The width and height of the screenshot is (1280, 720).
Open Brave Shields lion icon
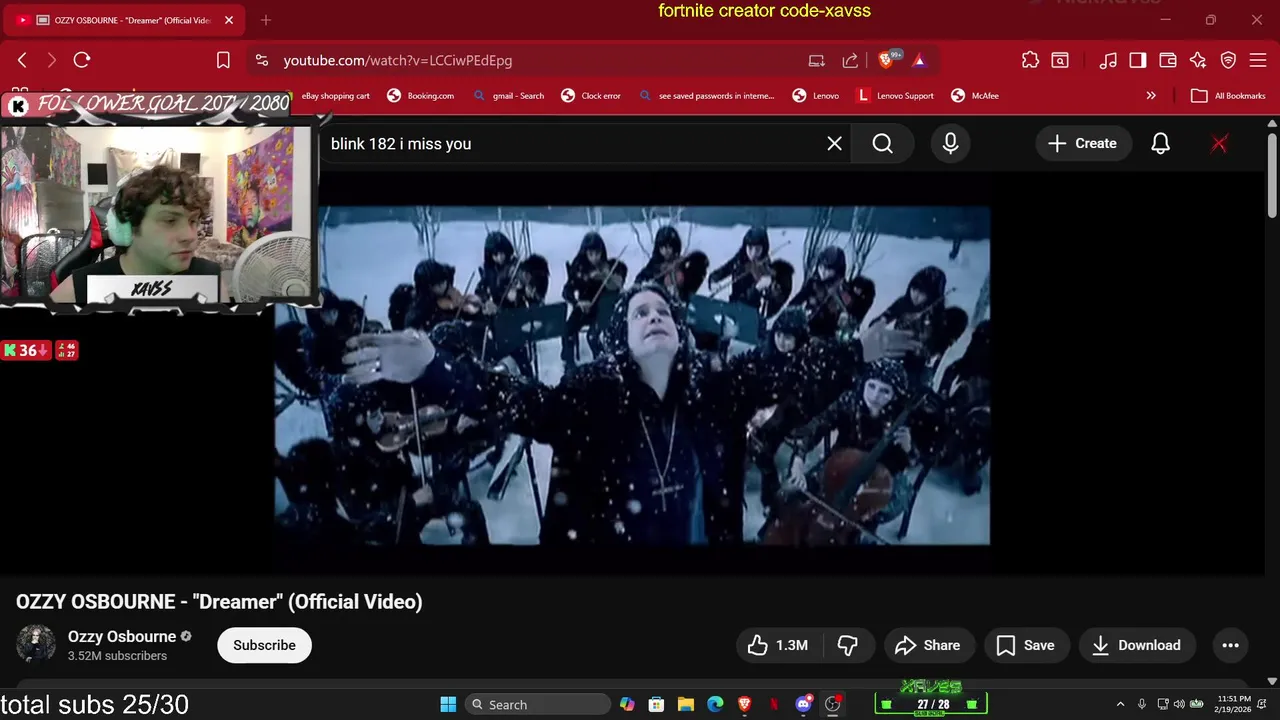886,60
